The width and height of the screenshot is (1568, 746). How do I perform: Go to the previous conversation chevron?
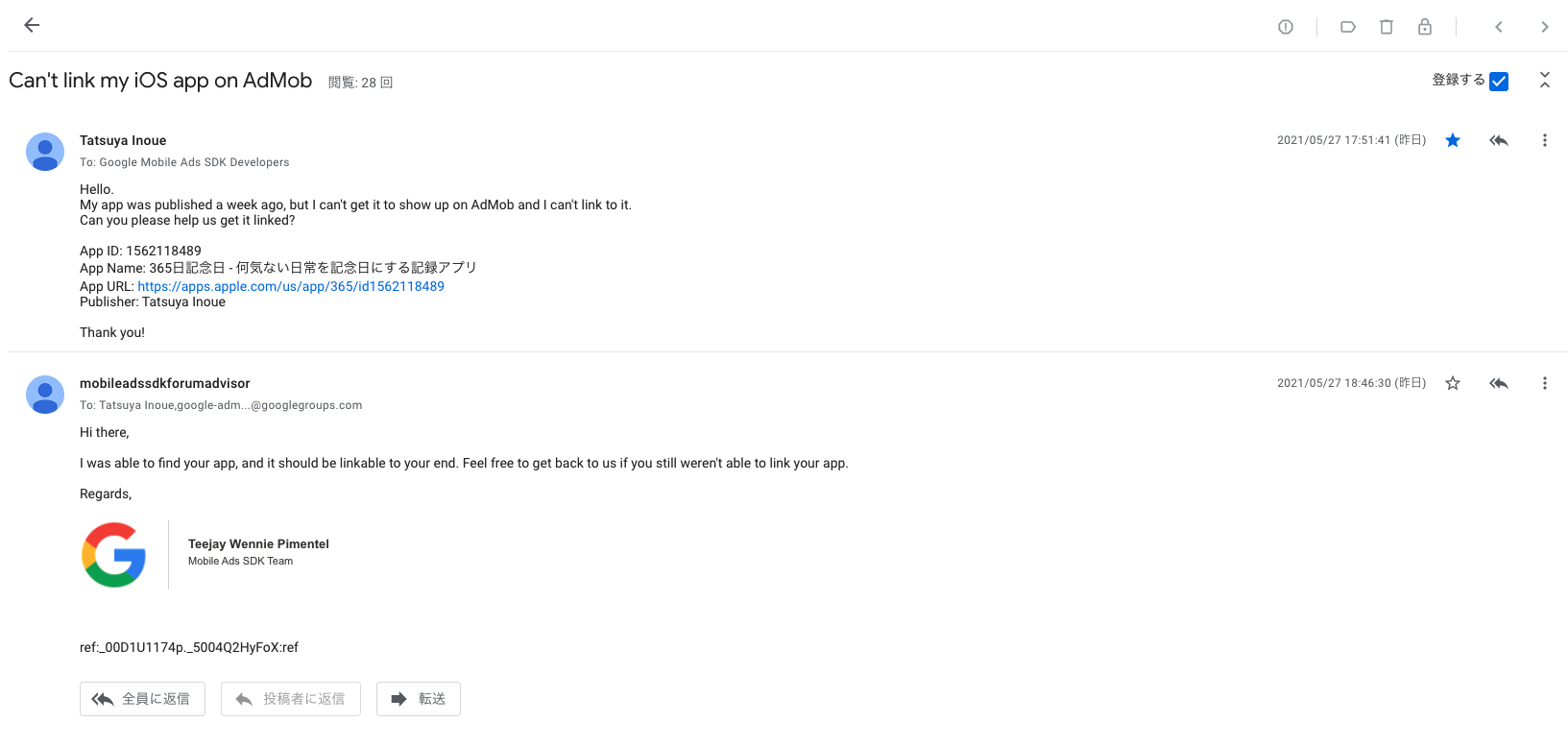[x=1499, y=27]
